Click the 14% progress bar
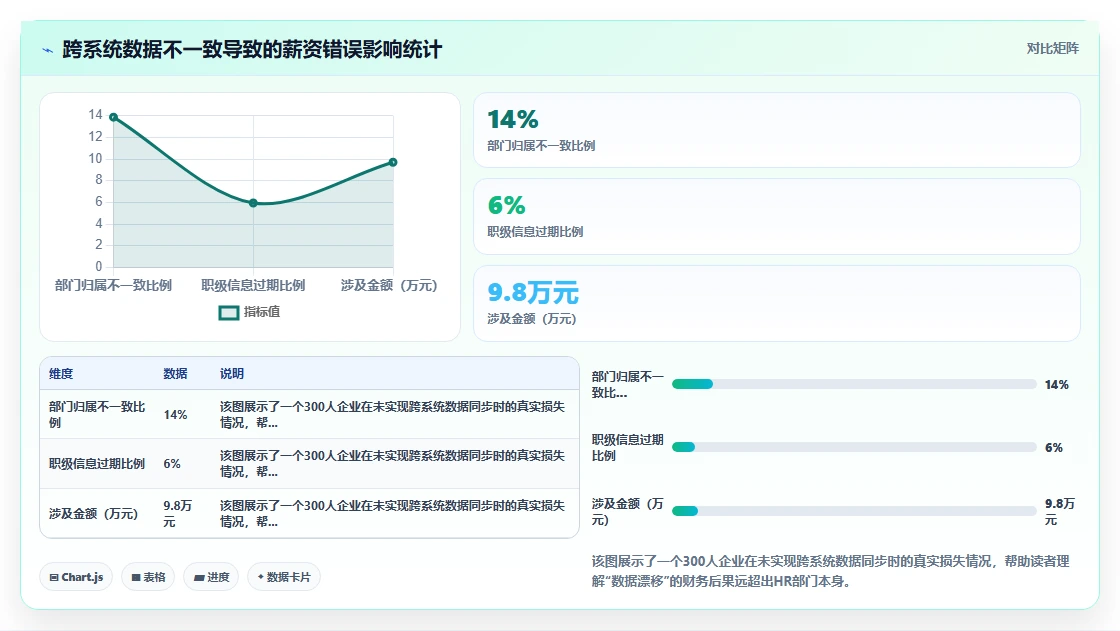Image resolution: width=1120 pixels, height=631 pixels. (x=854, y=384)
